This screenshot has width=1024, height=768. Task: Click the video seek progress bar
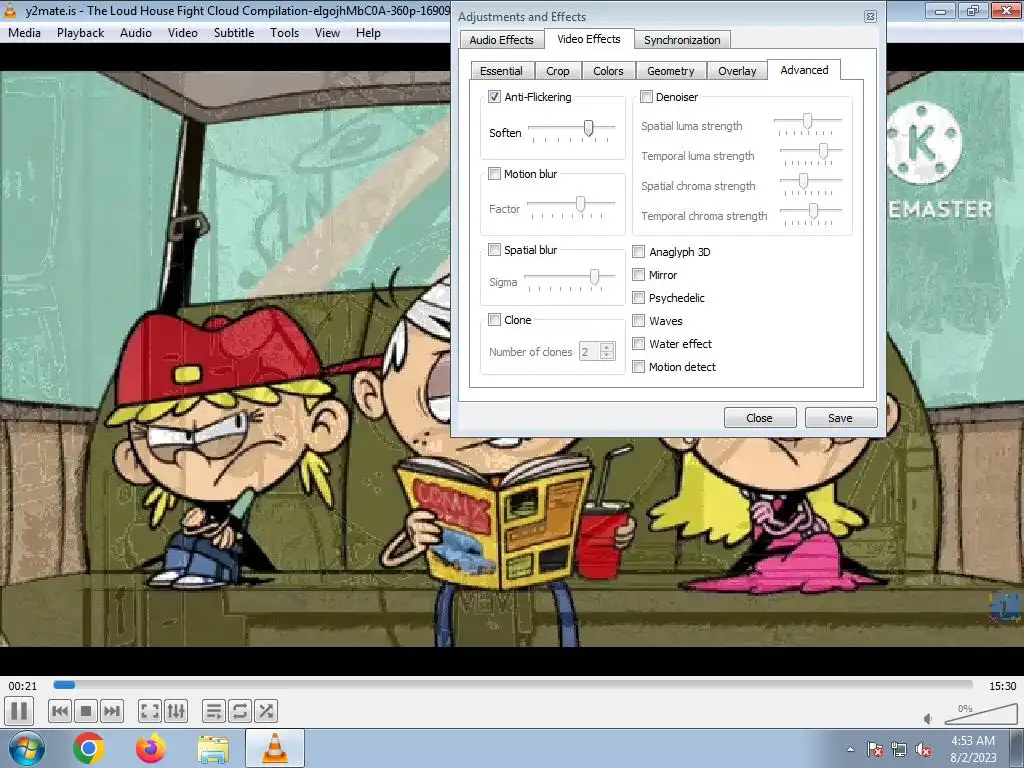point(513,685)
